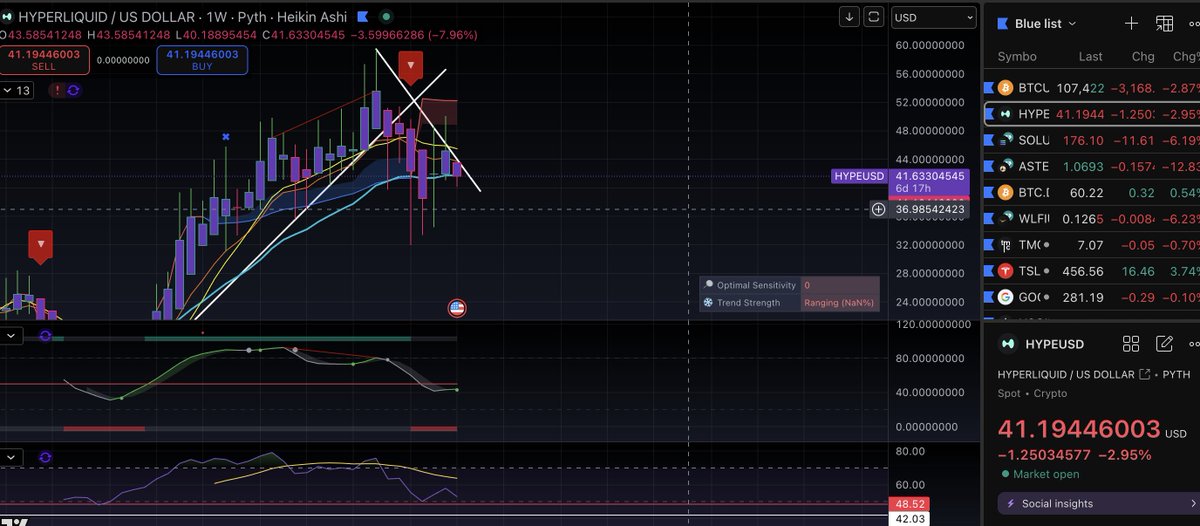Click the Solana logo in SOLU row
1200x526 pixels.
(x=1005, y=140)
